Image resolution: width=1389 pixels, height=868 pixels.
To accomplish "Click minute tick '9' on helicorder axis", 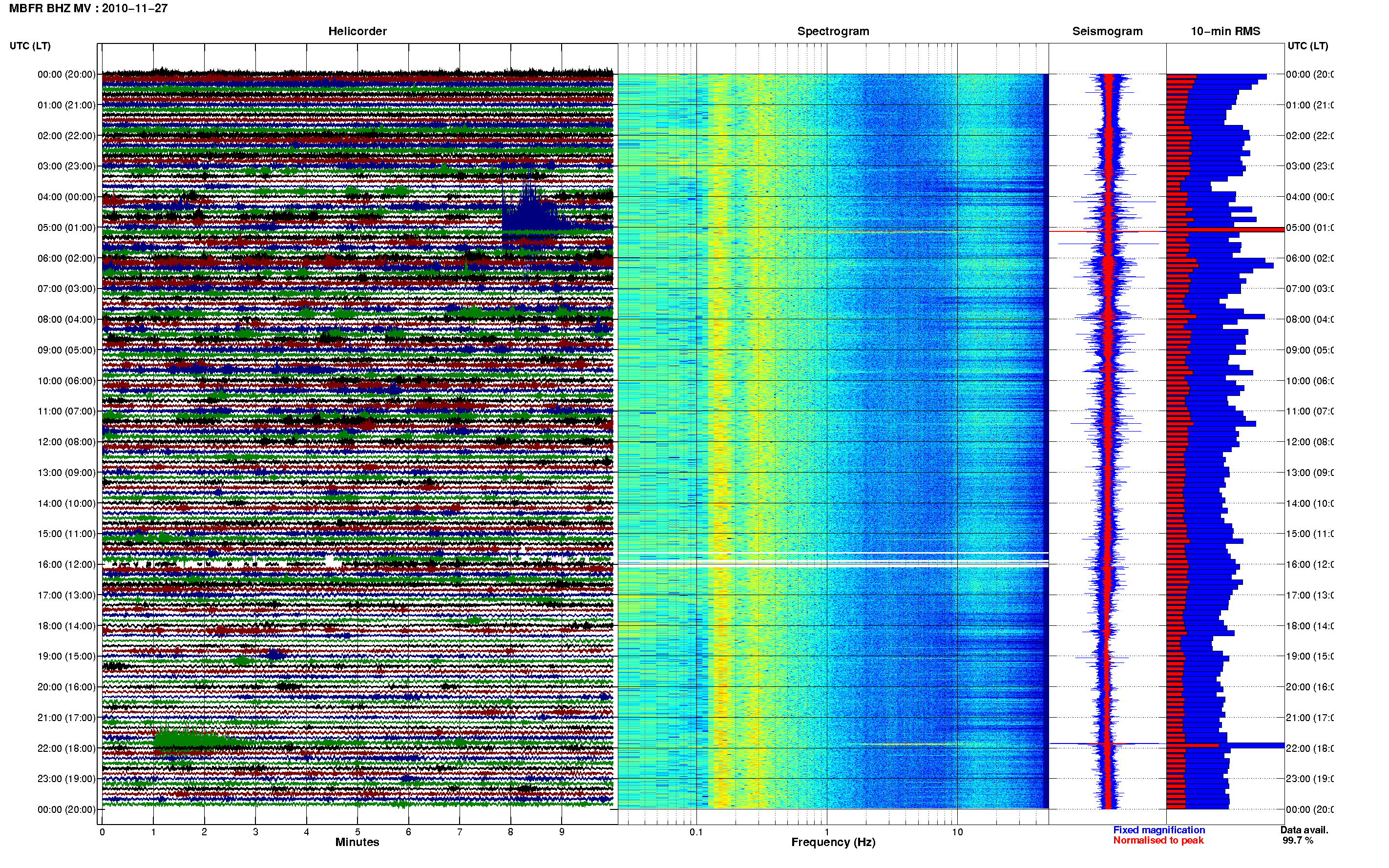I will coord(562,832).
